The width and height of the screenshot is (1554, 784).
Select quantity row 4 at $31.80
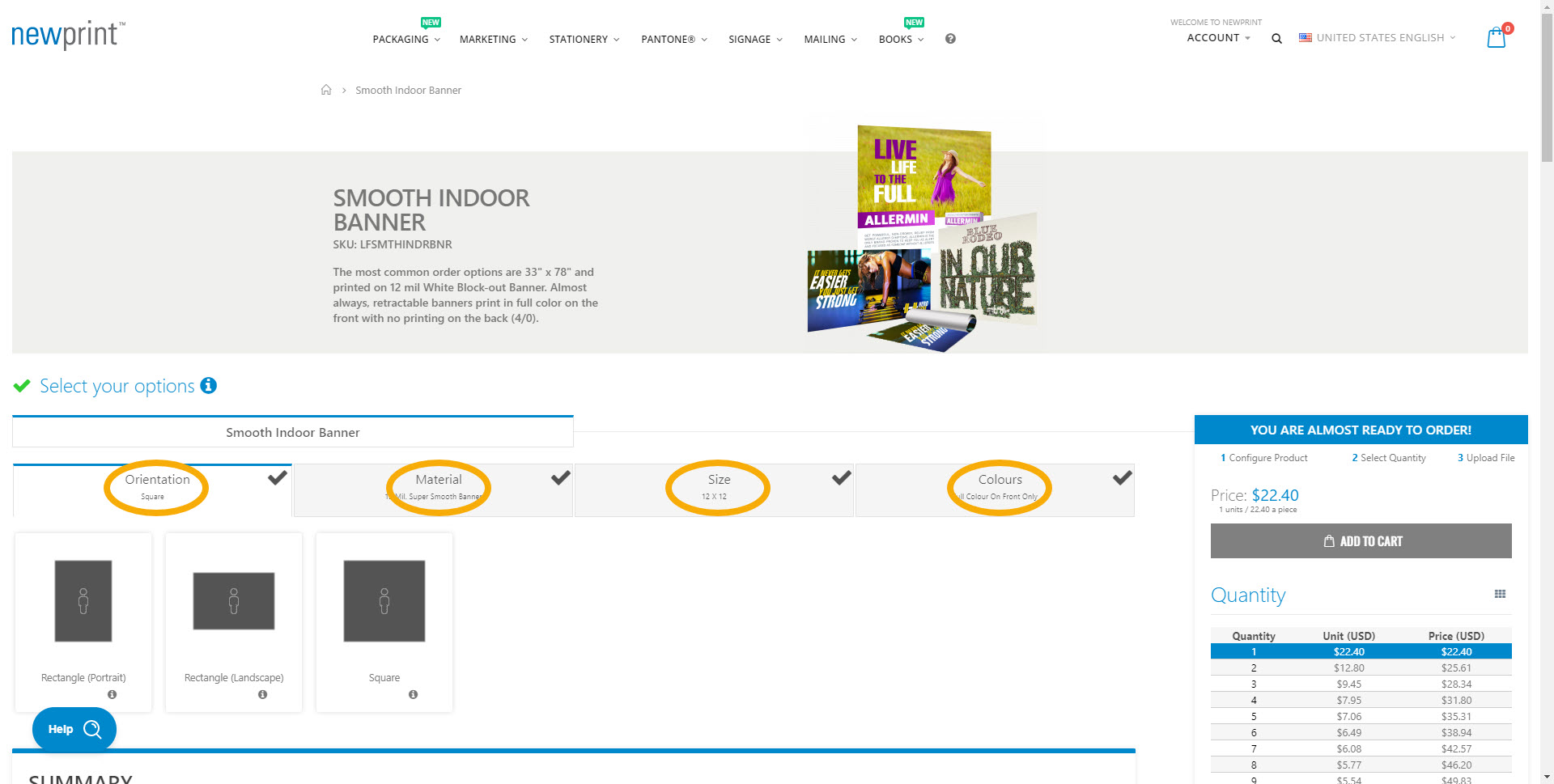[x=1361, y=700]
